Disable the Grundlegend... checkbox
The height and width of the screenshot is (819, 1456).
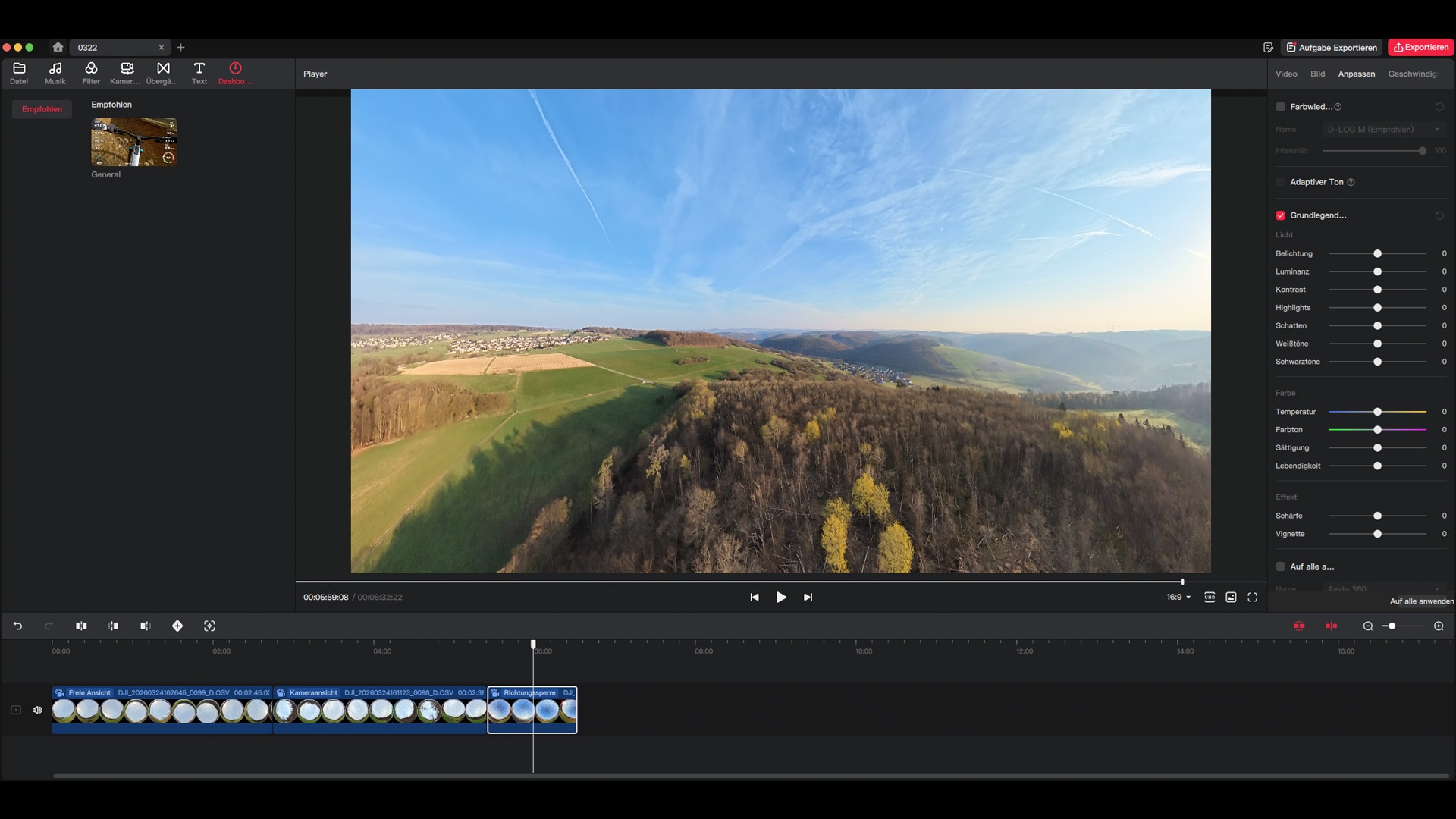pos(1281,215)
